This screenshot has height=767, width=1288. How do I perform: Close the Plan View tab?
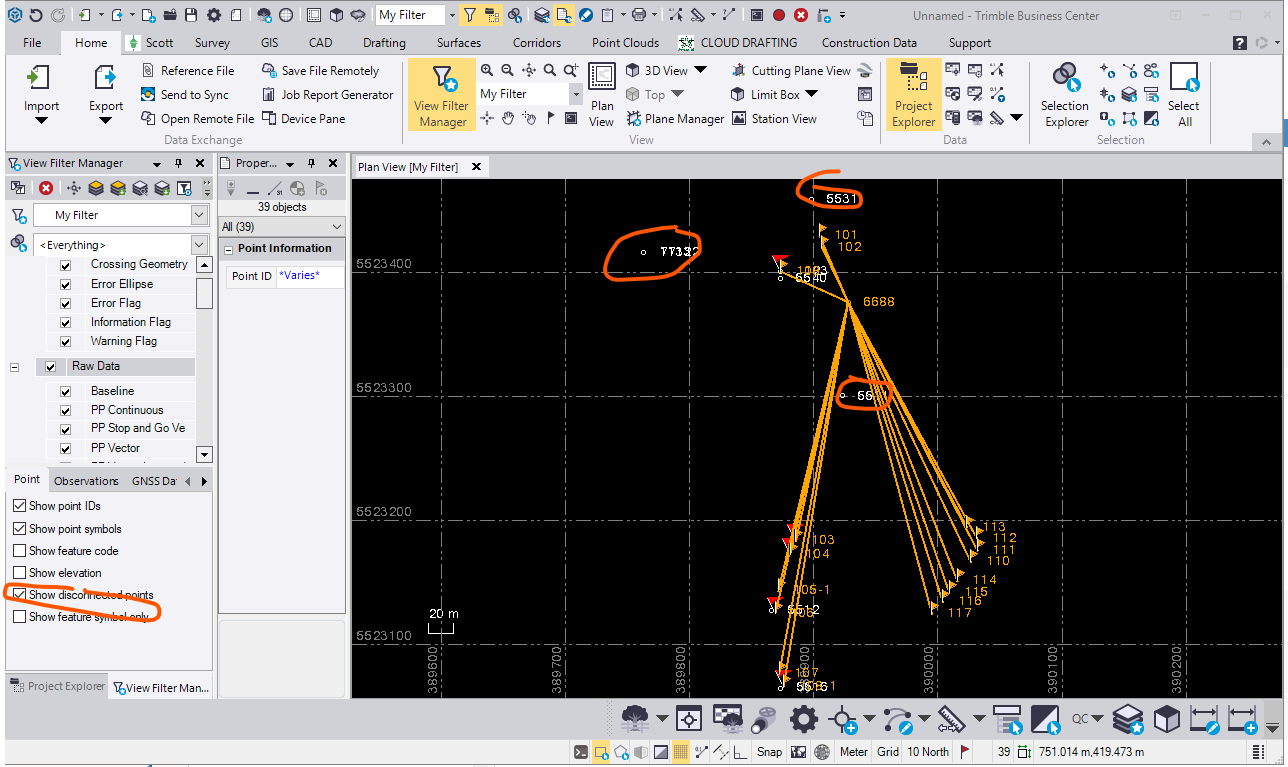point(476,167)
